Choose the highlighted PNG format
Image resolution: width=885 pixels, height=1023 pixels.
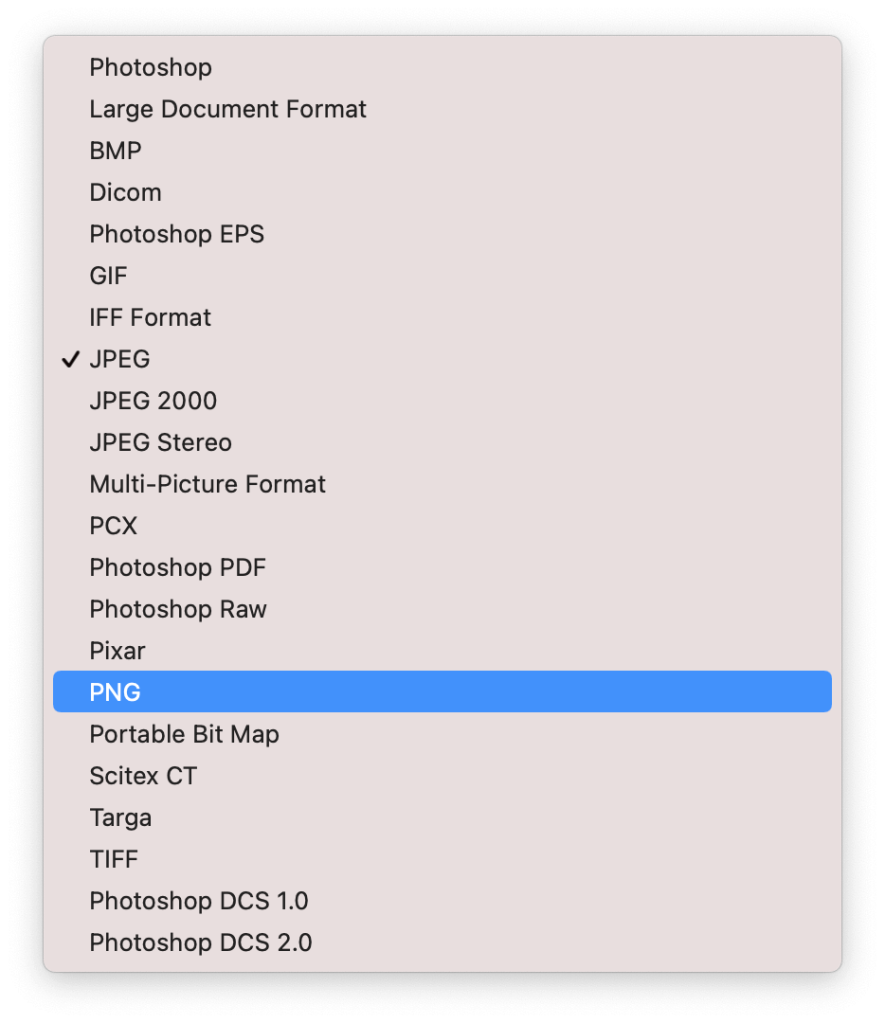(x=442, y=692)
